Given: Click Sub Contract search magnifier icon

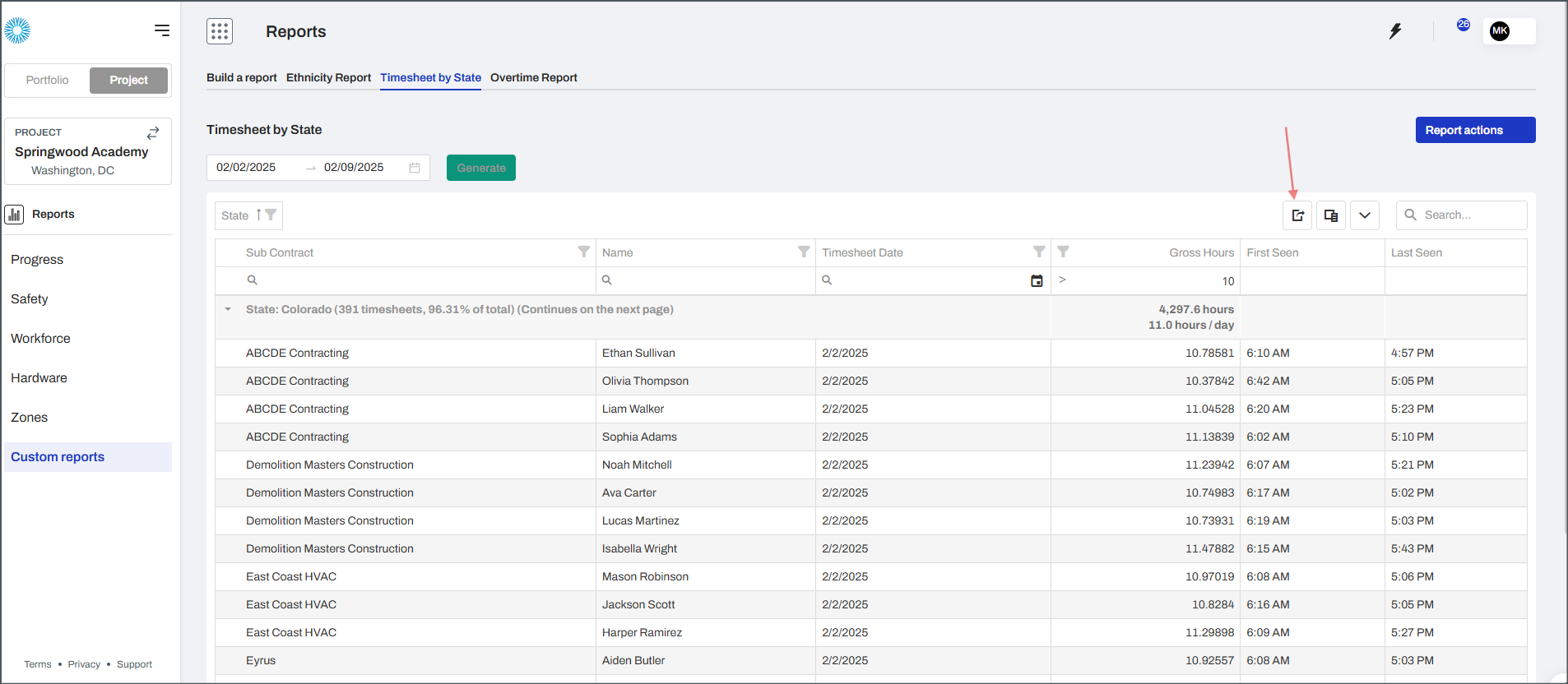Looking at the screenshot, I should point(253,280).
